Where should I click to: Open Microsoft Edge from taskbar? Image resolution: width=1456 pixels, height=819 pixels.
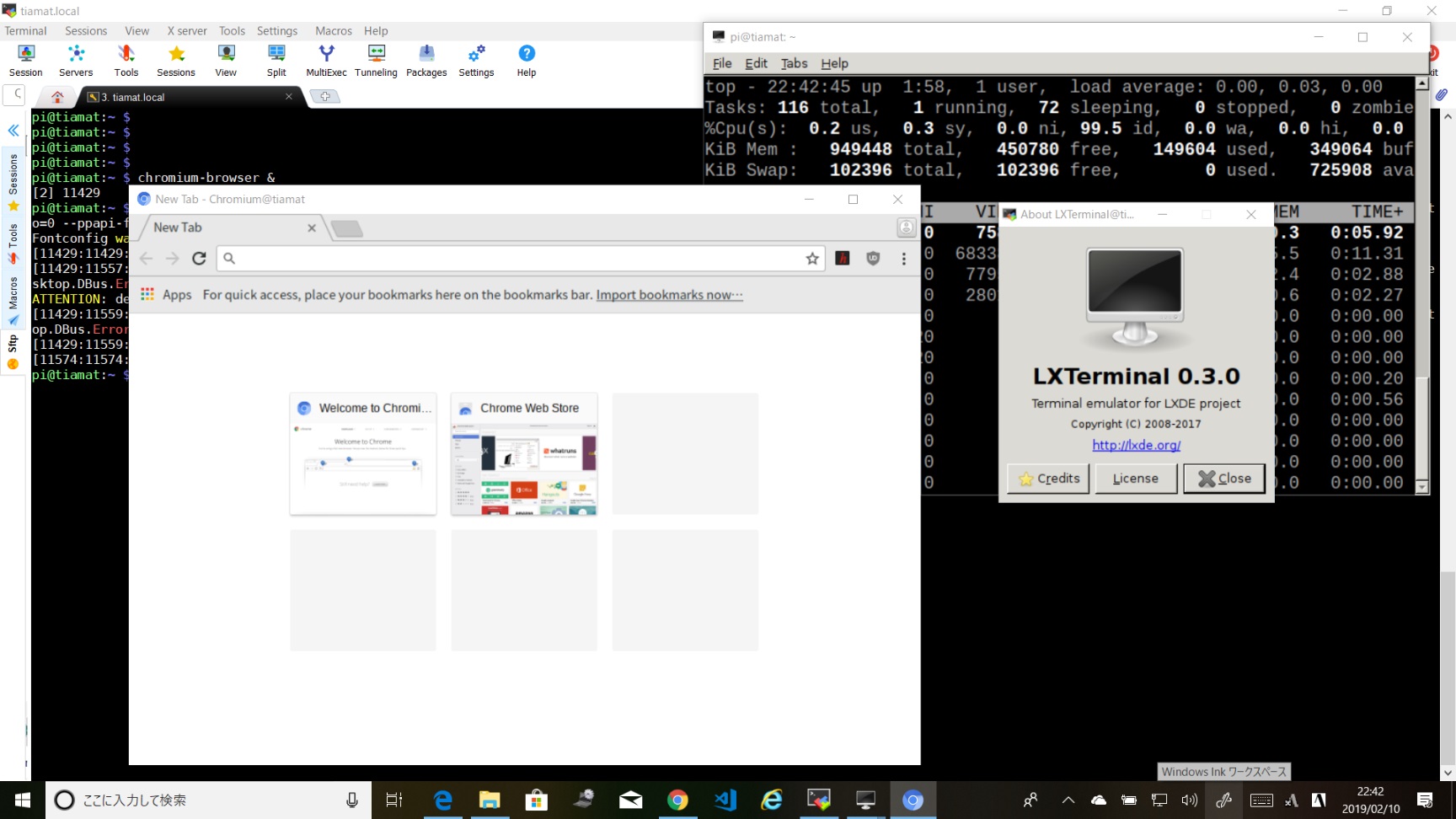point(442,800)
